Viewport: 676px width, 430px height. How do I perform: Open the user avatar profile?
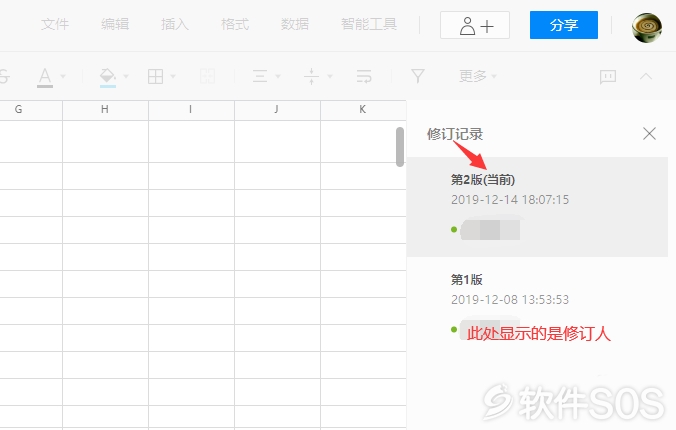pos(646,28)
